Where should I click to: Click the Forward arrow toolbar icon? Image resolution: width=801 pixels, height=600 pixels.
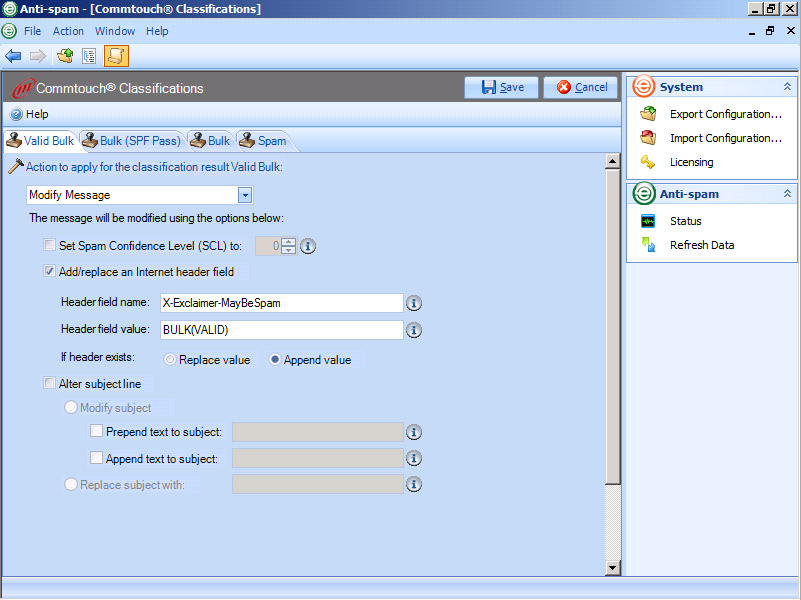[x=38, y=56]
